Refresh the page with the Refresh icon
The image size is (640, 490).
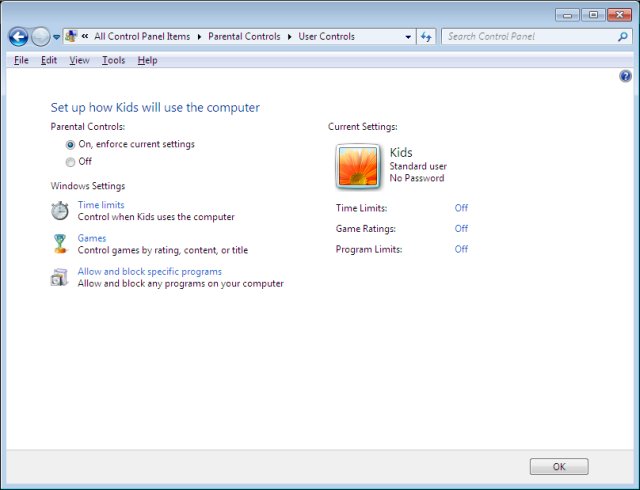426,37
